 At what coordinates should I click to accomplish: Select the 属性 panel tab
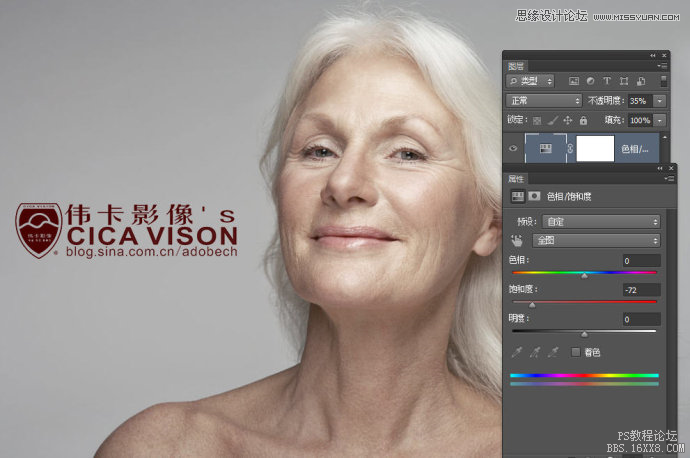pyautogui.click(x=516, y=179)
